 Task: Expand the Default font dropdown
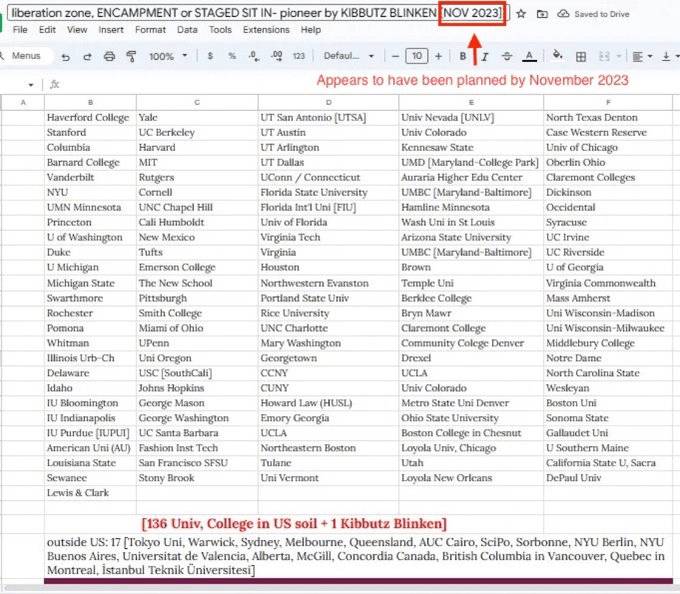pyautogui.click(x=350, y=56)
